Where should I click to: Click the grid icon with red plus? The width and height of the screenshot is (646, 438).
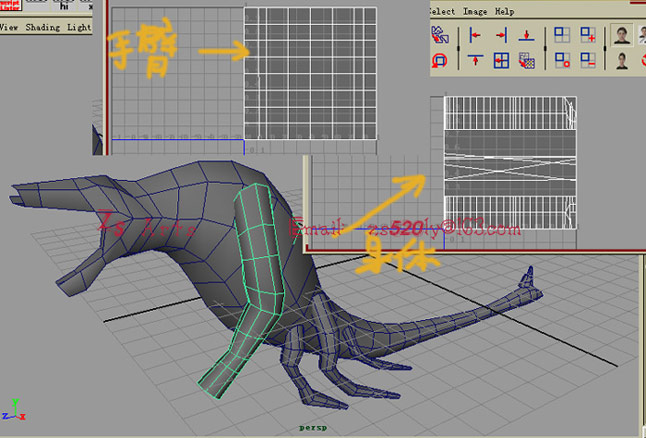click(x=588, y=36)
